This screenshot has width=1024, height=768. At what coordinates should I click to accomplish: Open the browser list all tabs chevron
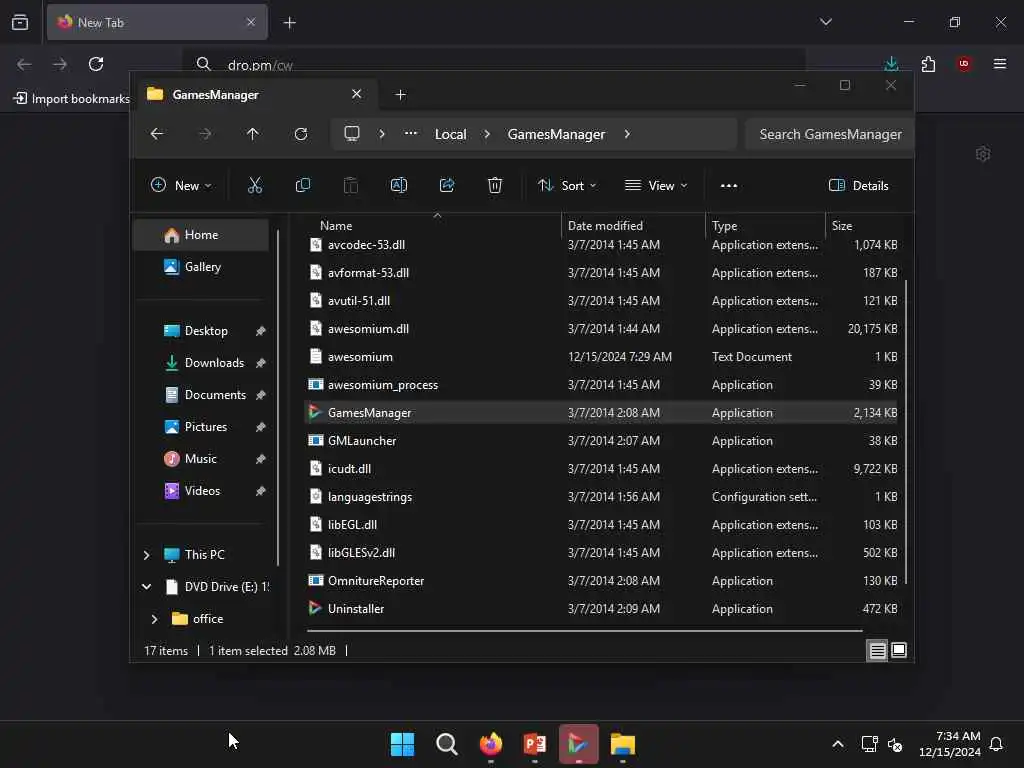(x=825, y=22)
